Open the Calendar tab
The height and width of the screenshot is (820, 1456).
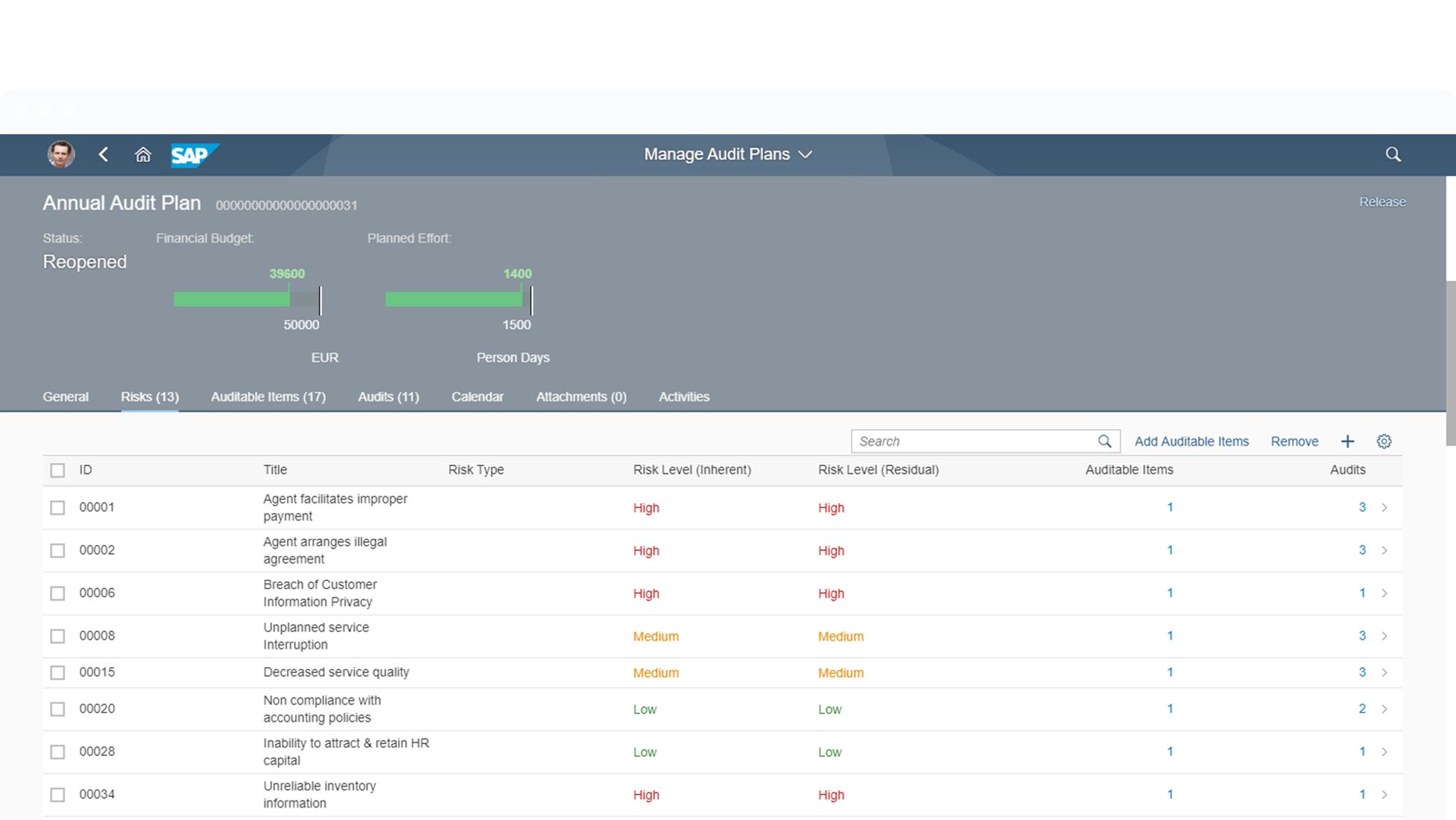(x=477, y=397)
